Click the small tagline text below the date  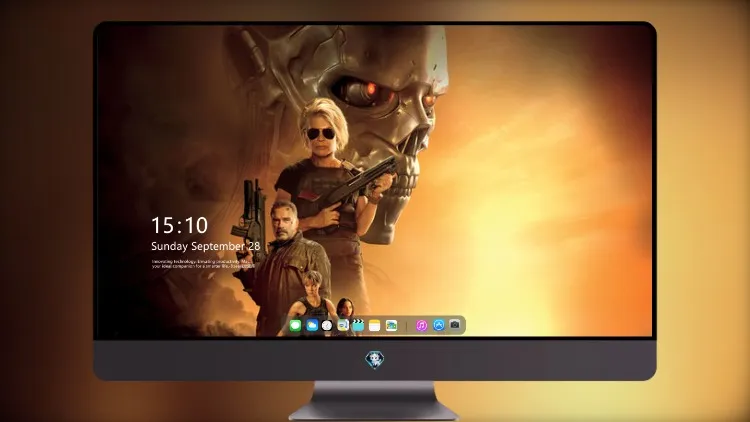tap(203, 264)
